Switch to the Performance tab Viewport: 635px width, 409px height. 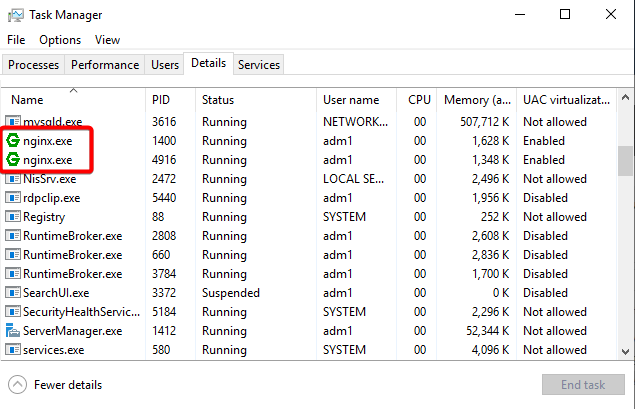[x=105, y=65]
